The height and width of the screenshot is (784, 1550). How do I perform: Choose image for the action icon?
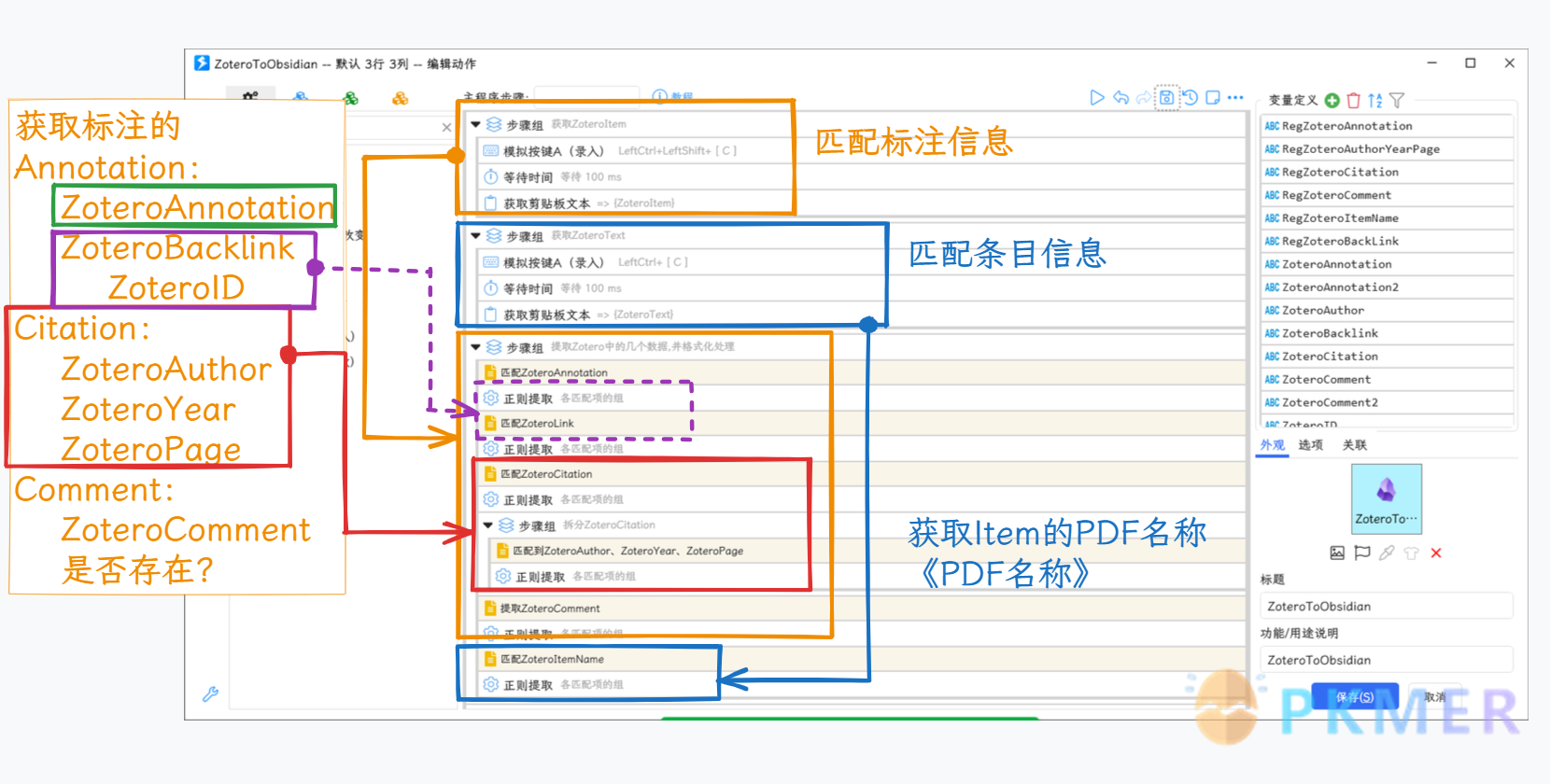pyautogui.click(x=1337, y=553)
